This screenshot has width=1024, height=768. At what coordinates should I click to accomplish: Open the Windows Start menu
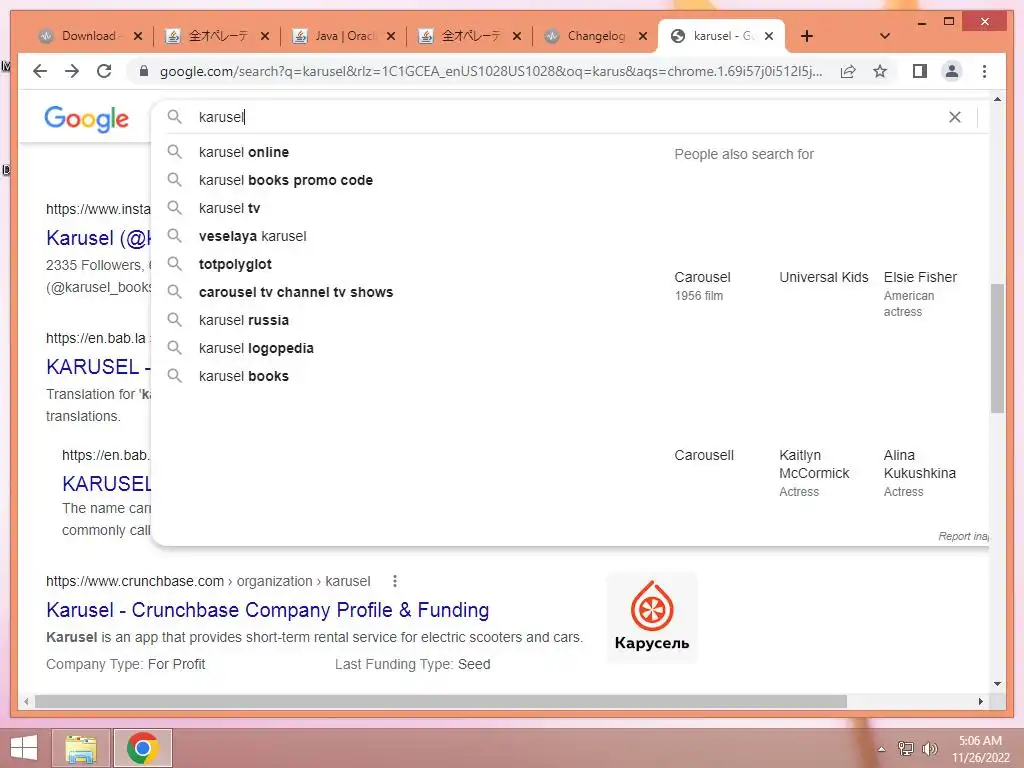[24, 748]
